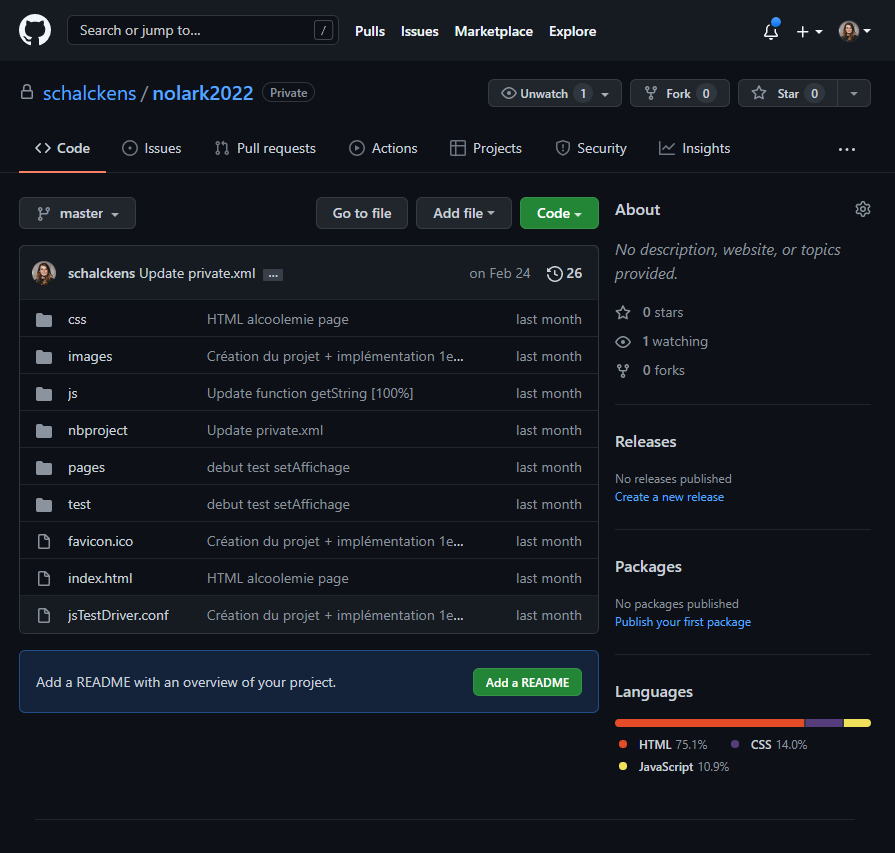Image resolution: width=895 pixels, height=853 pixels.
Task: Click the commit author avatar
Action: 44,273
